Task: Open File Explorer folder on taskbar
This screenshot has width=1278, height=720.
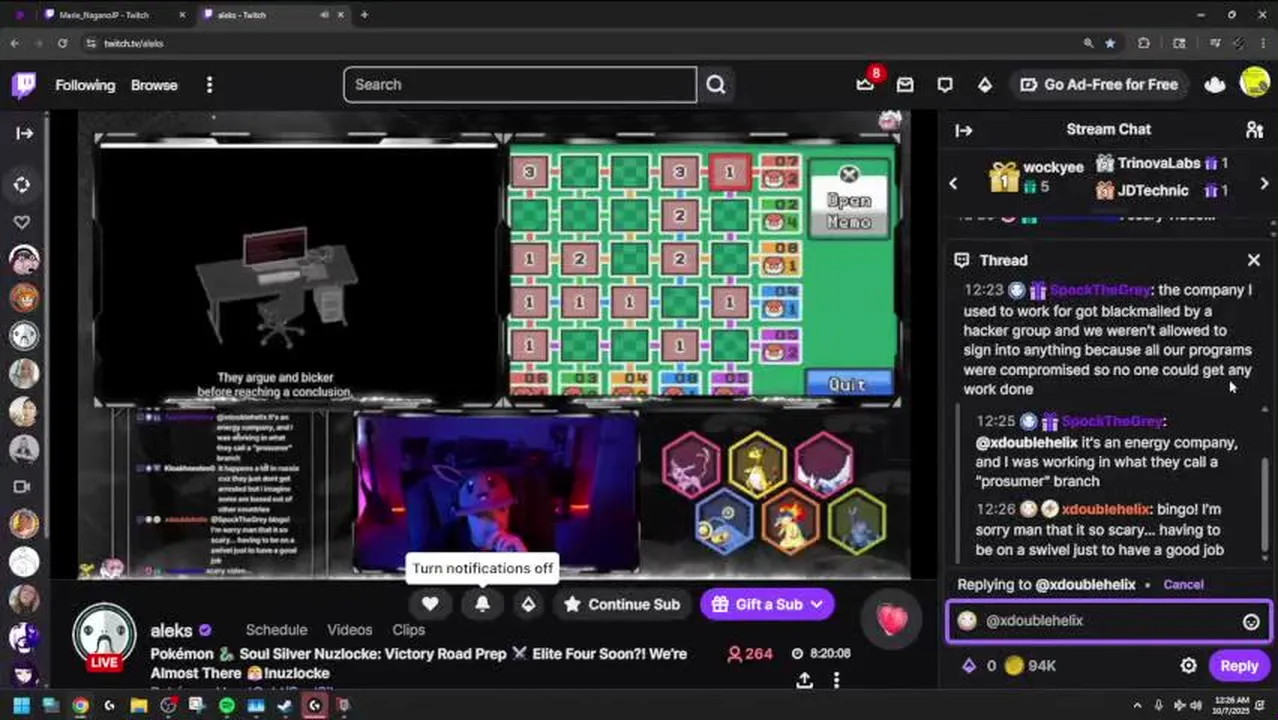Action: (x=139, y=705)
